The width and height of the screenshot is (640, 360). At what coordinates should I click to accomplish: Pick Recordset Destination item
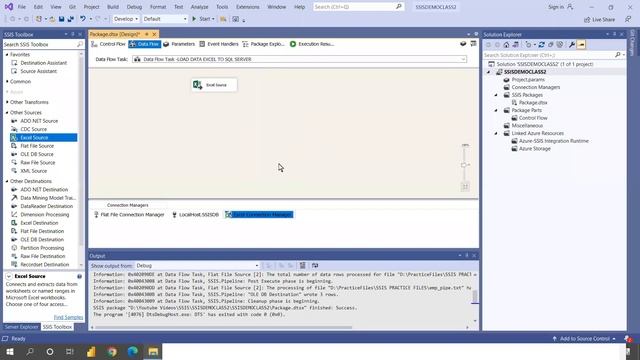pos(44,264)
